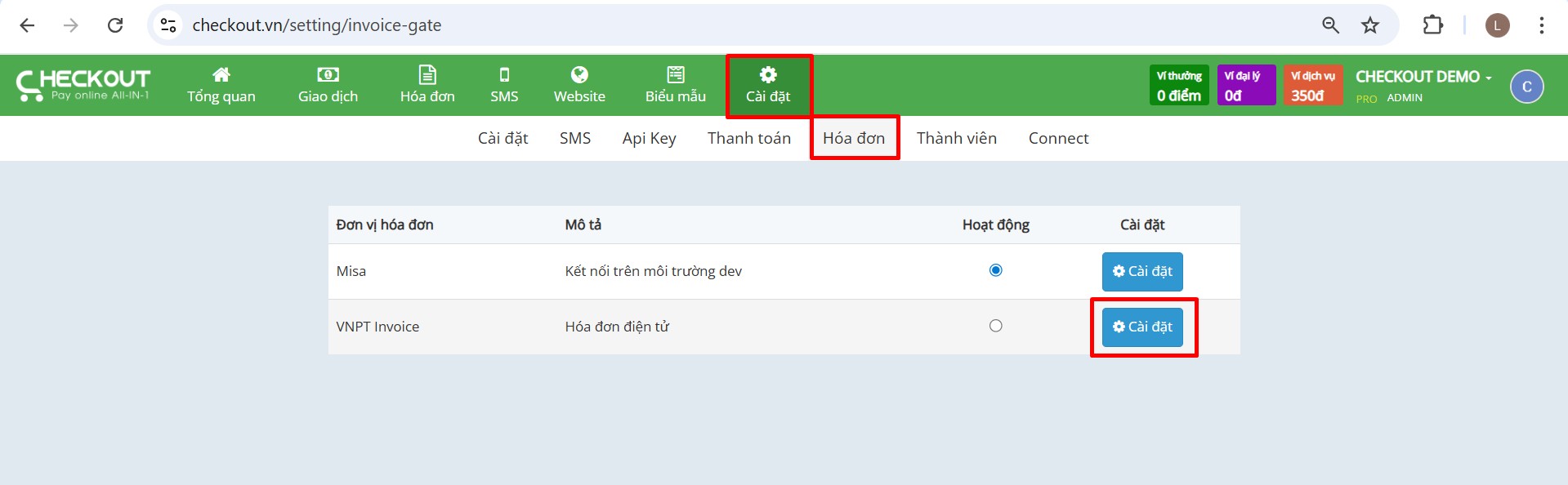Switch to the SMS sub-tab
1568x485 pixels.
(x=575, y=138)
